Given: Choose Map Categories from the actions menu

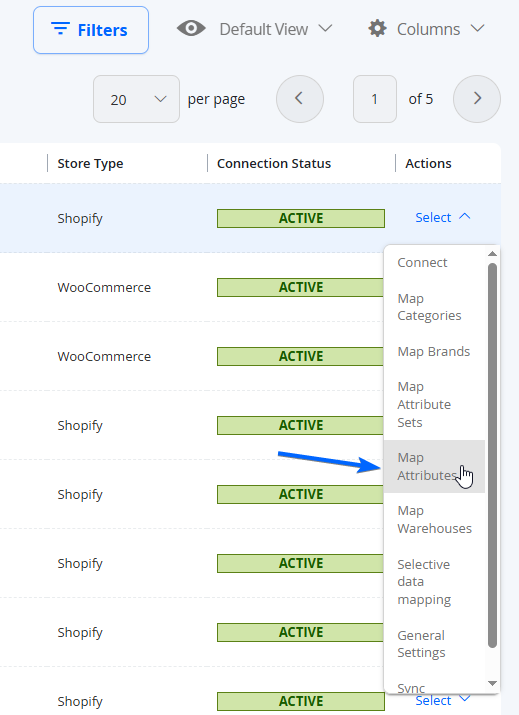Looking at the screenshot, I should [x=429, y=307].
